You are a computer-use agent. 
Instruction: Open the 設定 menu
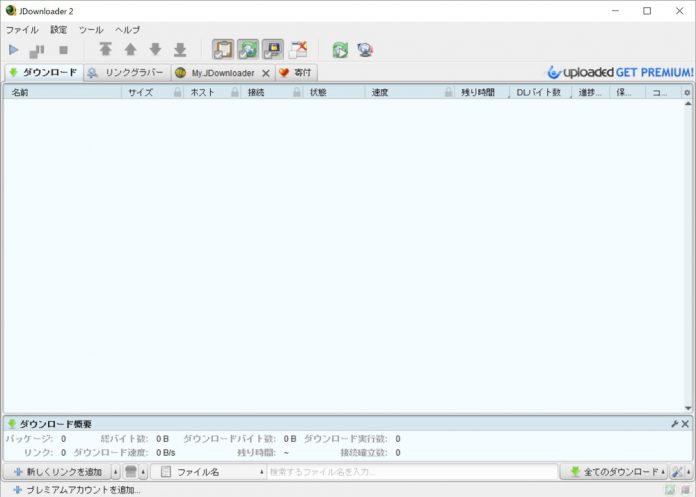coord(59,30)
